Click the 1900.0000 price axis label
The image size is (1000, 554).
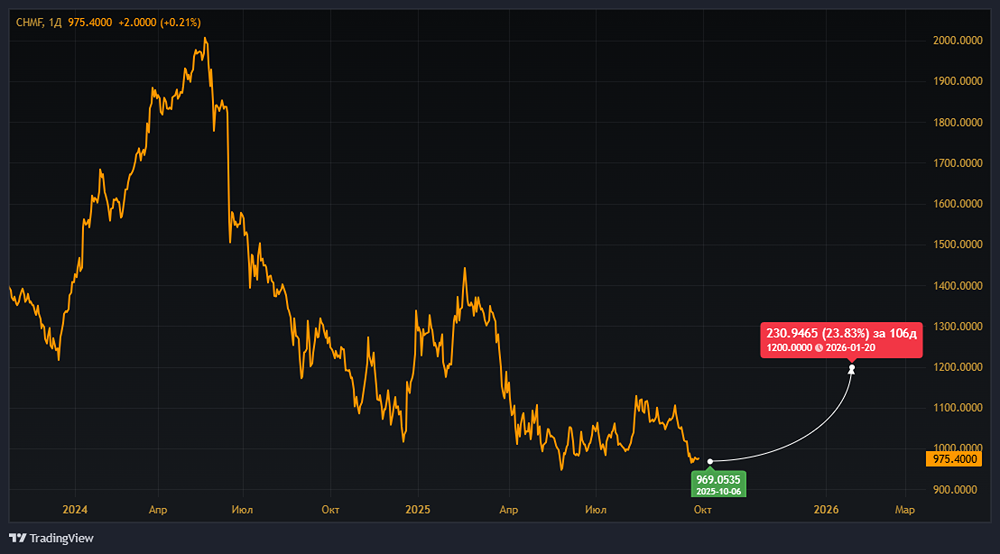[x=957, y=81]
